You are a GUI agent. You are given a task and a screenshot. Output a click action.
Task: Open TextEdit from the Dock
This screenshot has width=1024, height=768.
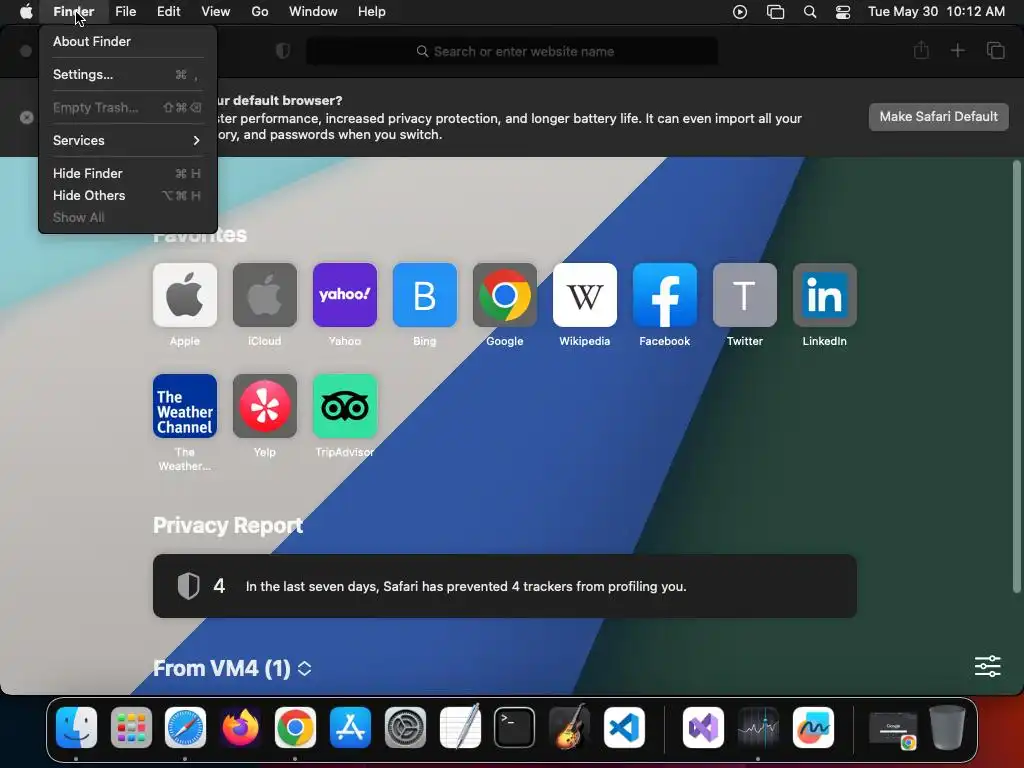click(x=460, y=726)
